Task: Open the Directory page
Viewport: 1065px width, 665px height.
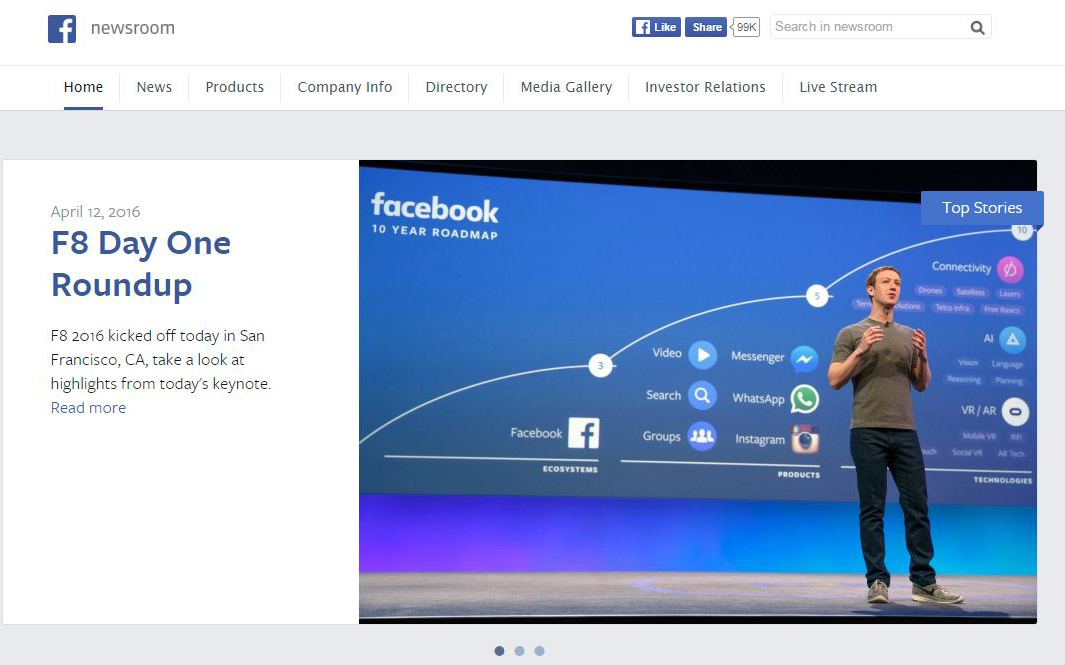Action: [x=456, y=87]
